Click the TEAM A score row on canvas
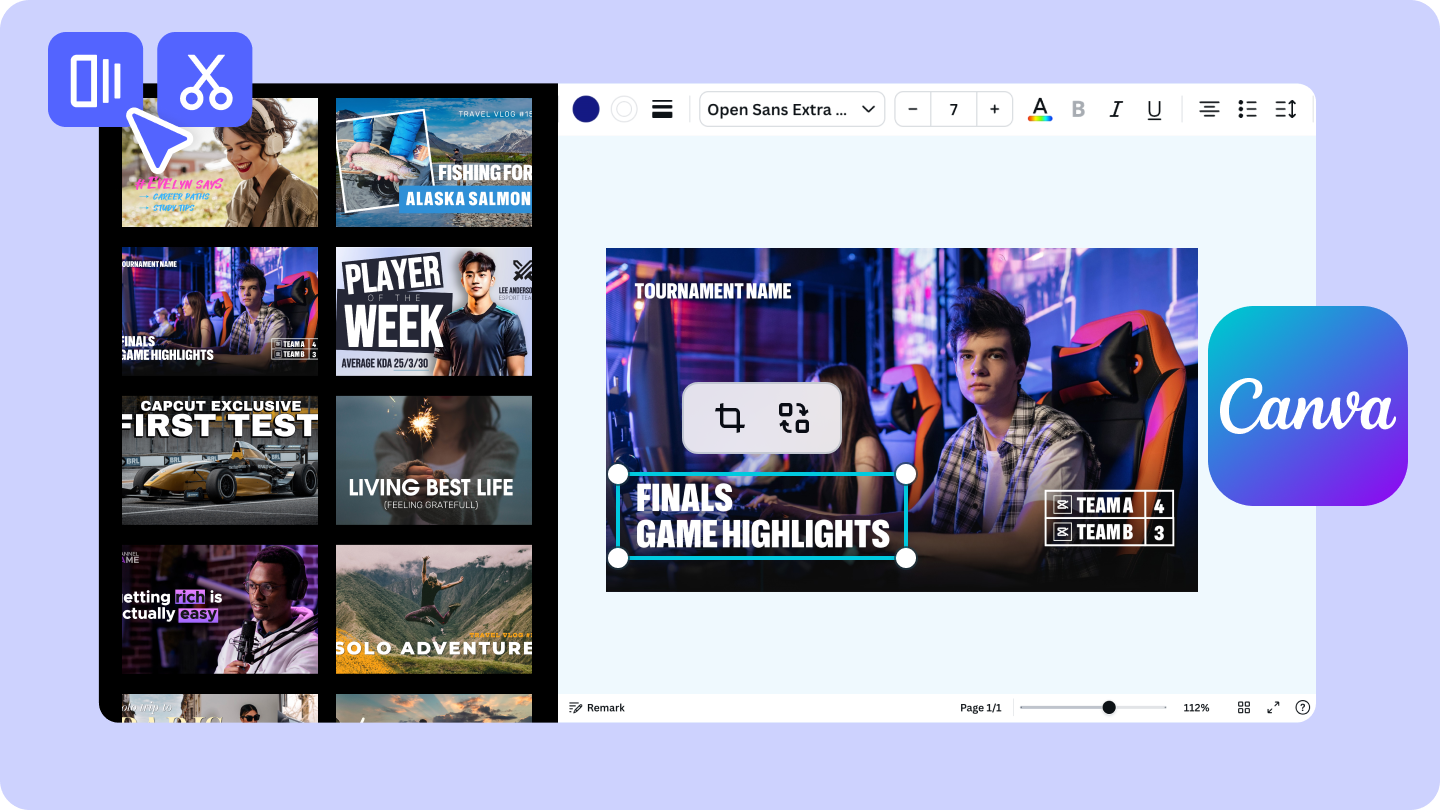The image size is (1440, 810). 1109,505
